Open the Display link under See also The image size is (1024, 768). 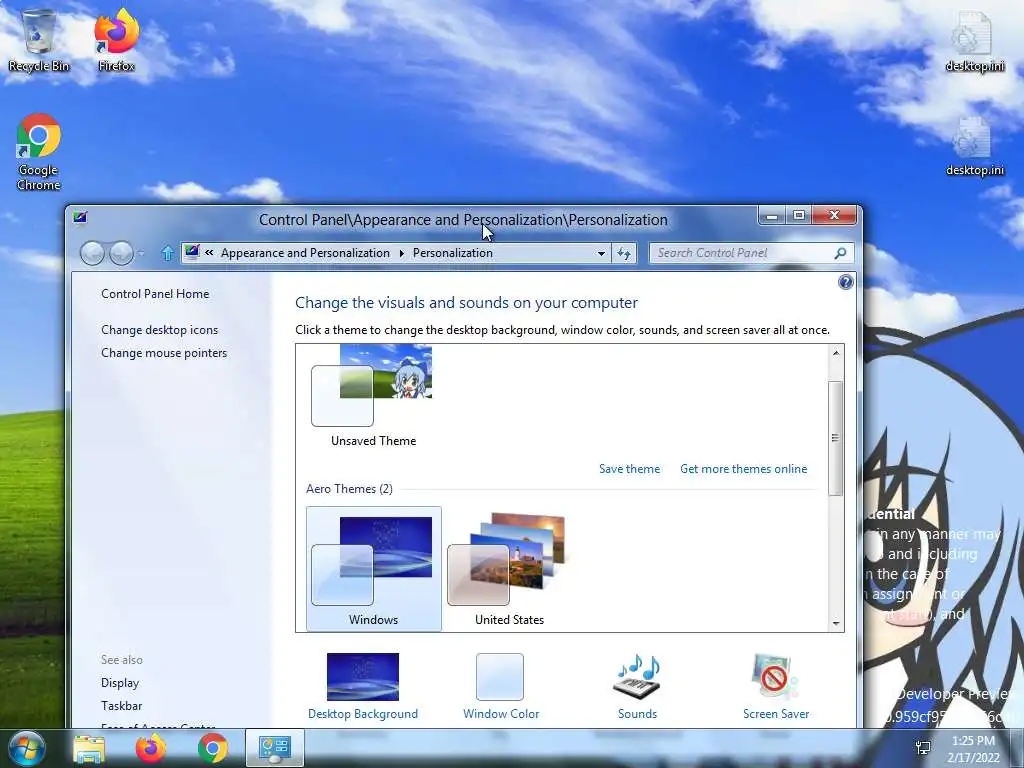pyautogui.click(x=120, y=683)
